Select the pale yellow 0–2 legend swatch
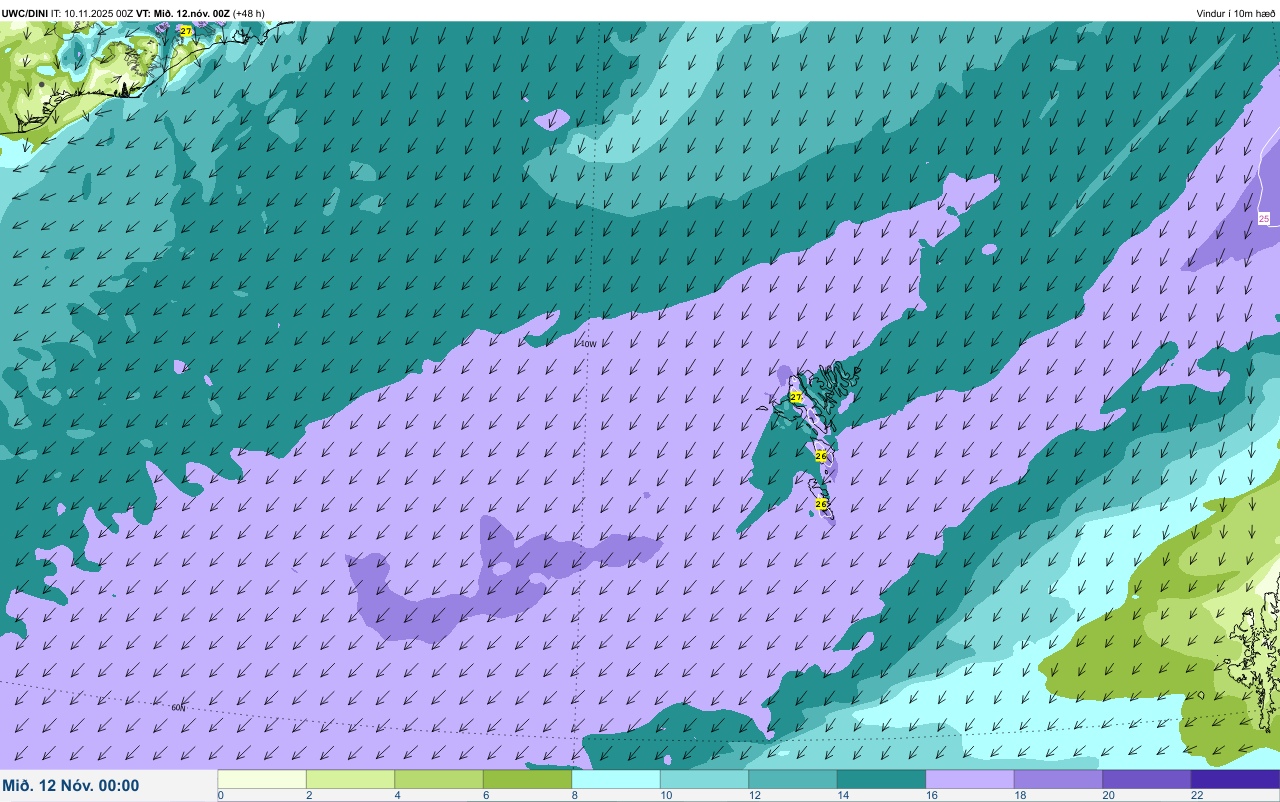The width and height of the screenshot is (1280, 802). point(262,779)
